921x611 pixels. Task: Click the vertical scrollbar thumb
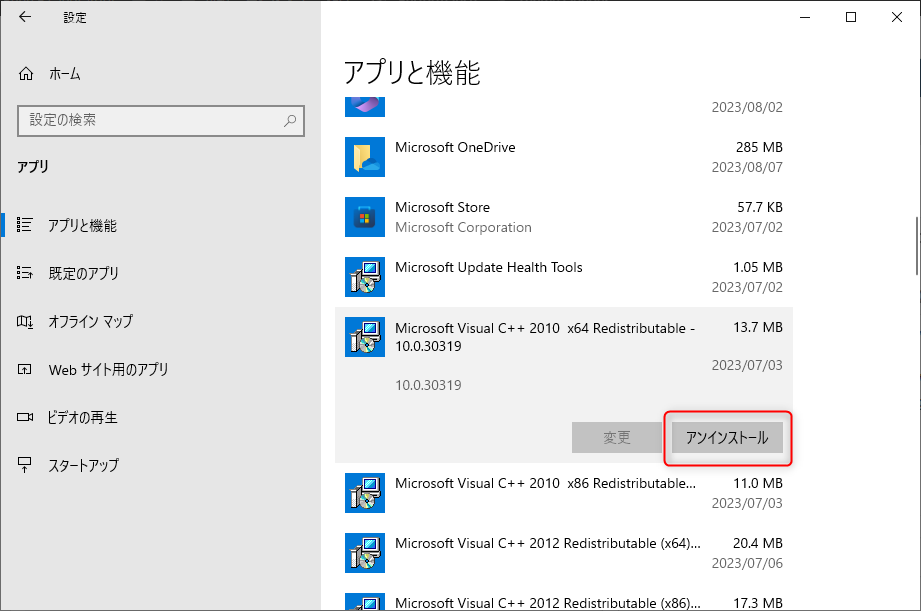pyautogui.click(x=916, y=246)
